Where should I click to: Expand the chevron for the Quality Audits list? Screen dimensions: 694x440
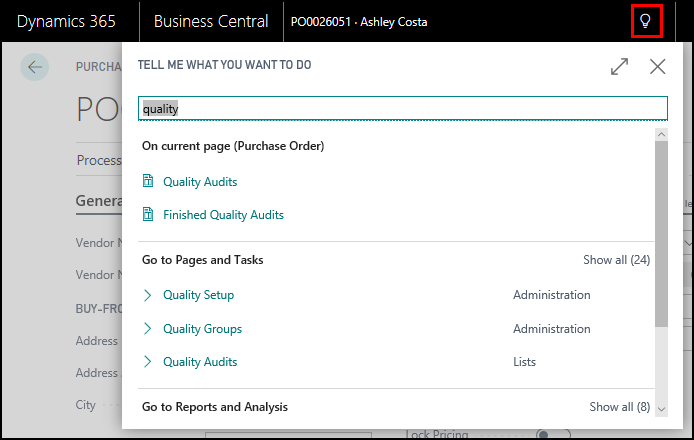[x=148, y=362]
